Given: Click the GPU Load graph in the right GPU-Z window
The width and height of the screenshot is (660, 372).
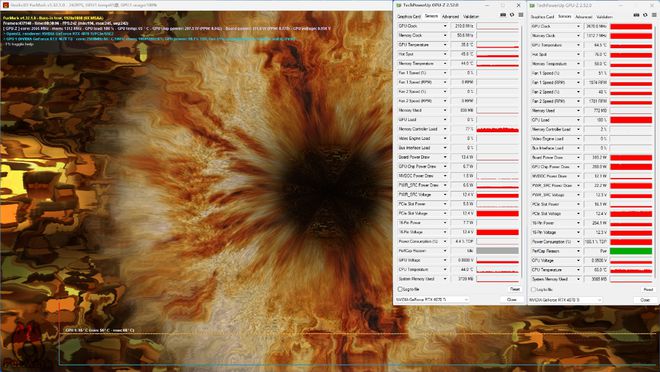Looking at the screenshot, I should click(631, 120).
